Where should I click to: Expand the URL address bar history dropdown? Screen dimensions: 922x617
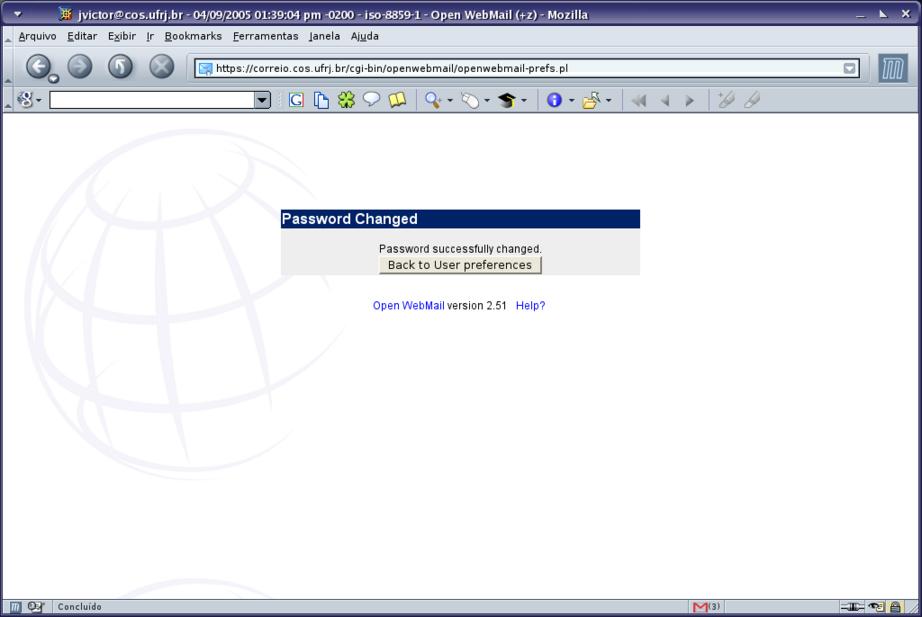pos(850,69)
